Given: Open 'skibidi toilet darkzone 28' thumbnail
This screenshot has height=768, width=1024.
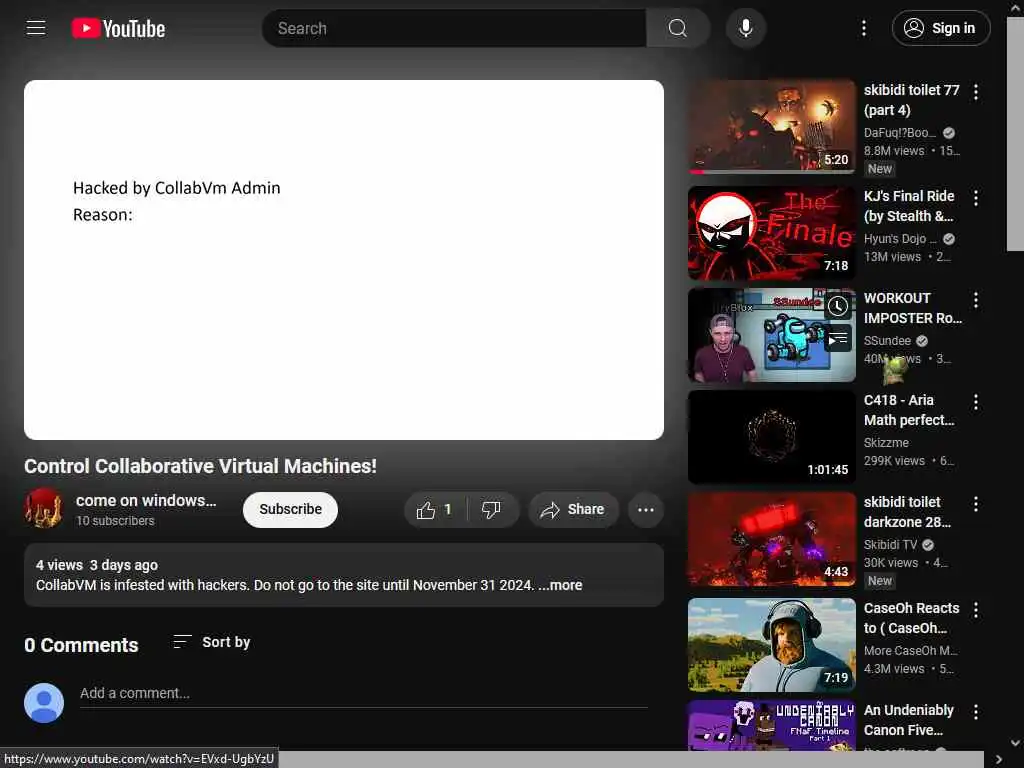Looking at the screenshot, I should tap(772, 539).
